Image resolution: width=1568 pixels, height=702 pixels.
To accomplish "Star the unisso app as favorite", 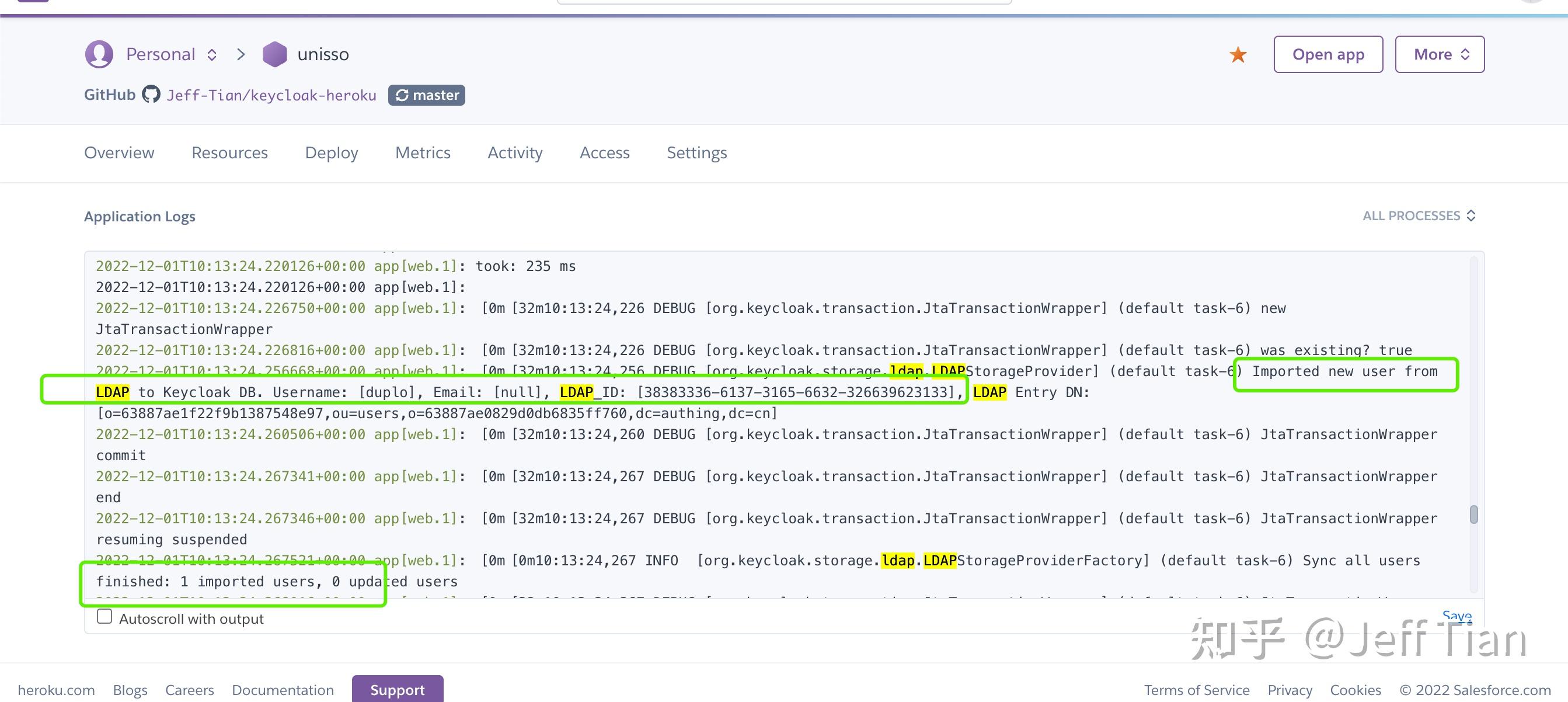I will [x=1237, y=54].
